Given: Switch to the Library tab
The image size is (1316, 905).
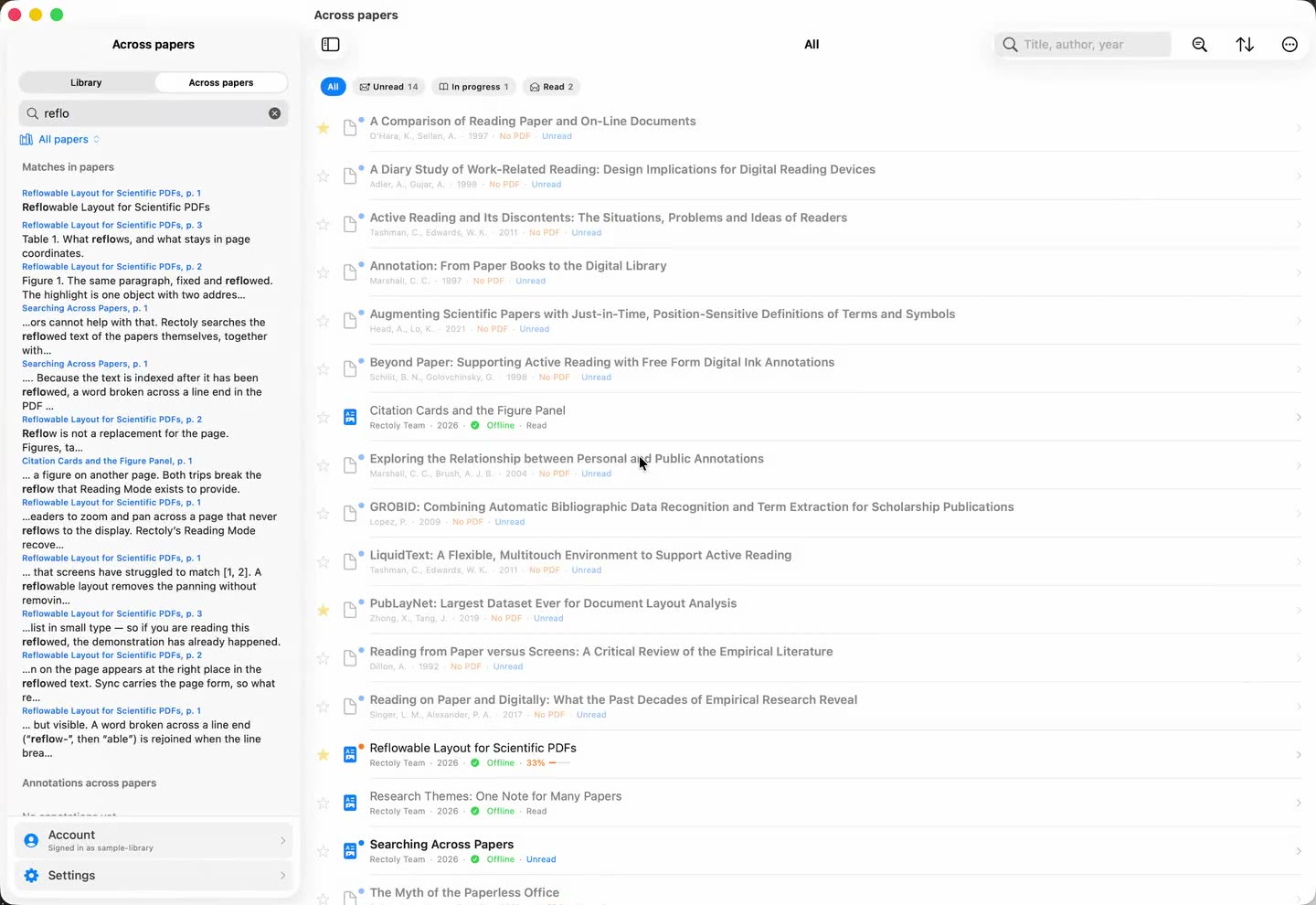Looking at the screenshot, I should pos(86,82).
